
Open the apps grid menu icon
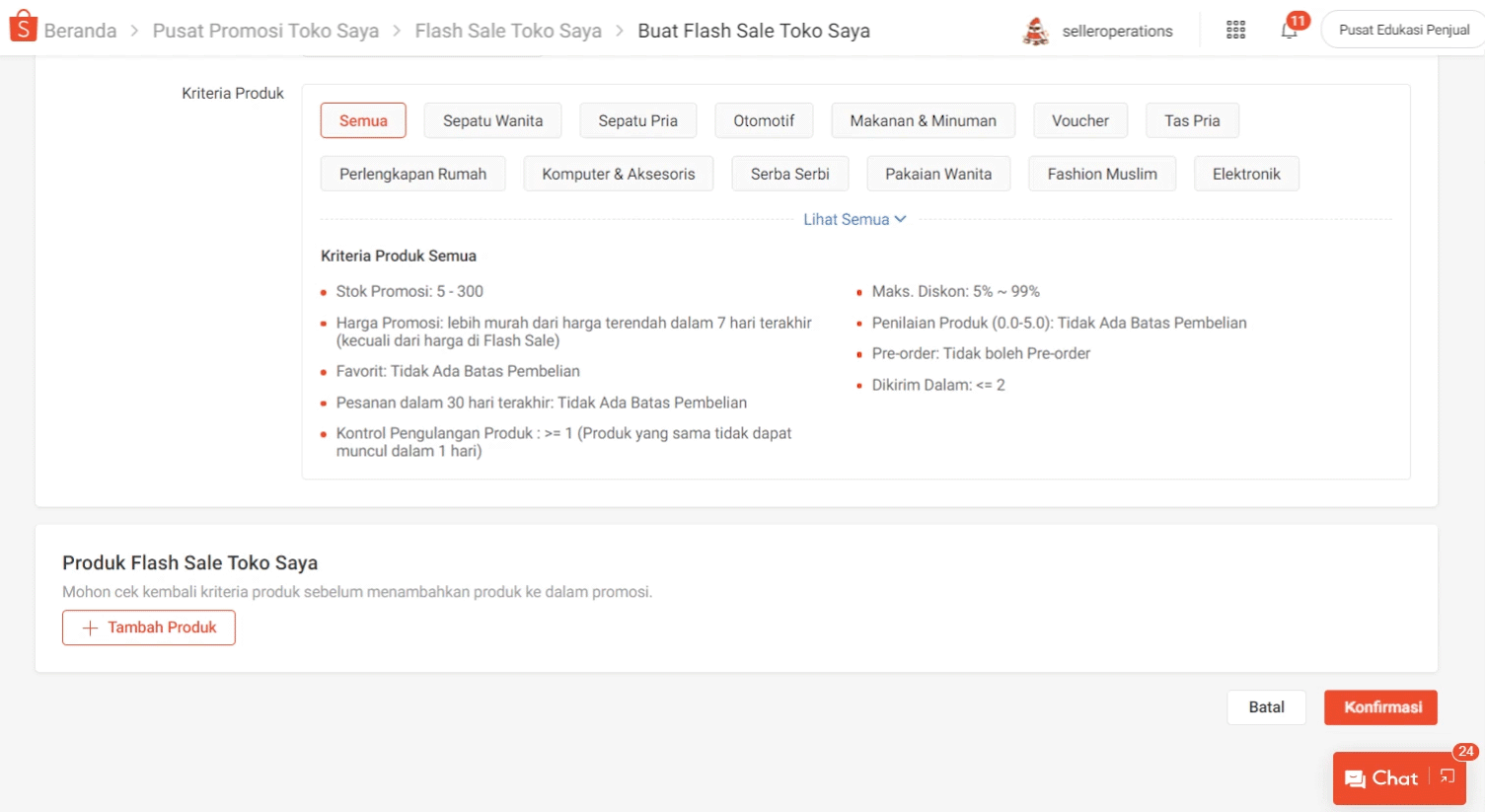coord(1235,31)
